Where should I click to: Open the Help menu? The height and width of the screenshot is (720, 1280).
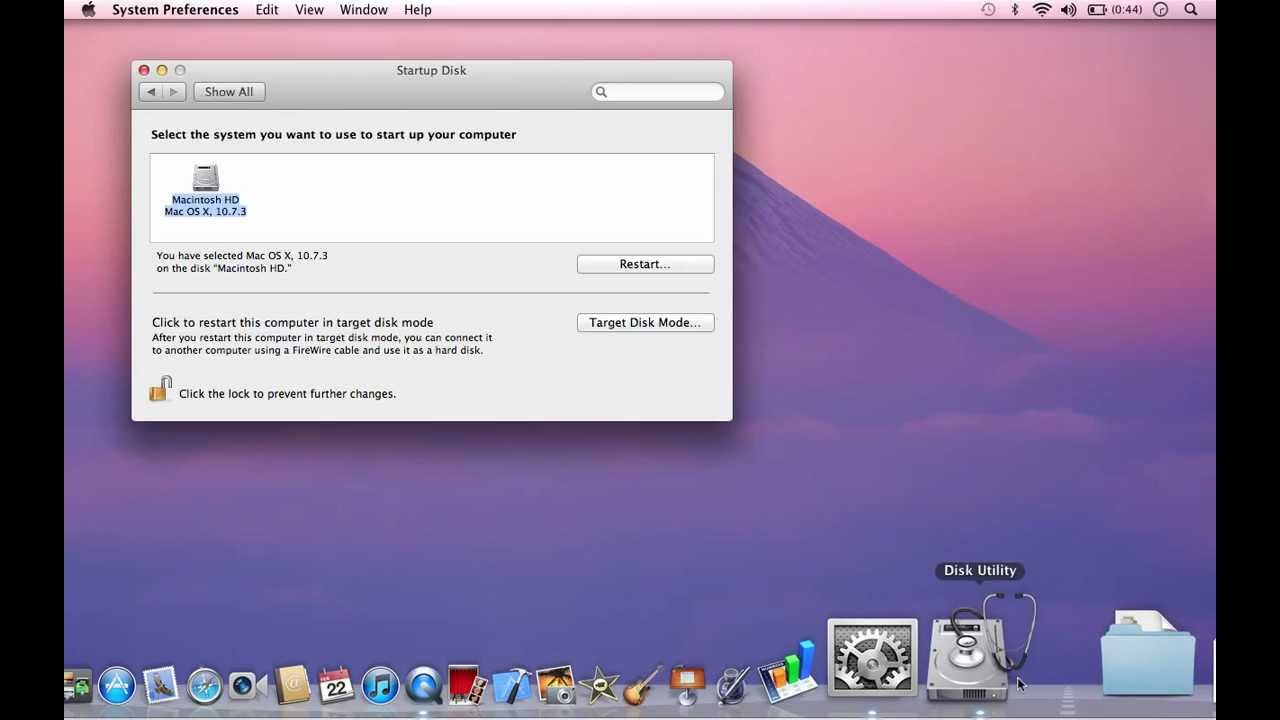[418, 9]
